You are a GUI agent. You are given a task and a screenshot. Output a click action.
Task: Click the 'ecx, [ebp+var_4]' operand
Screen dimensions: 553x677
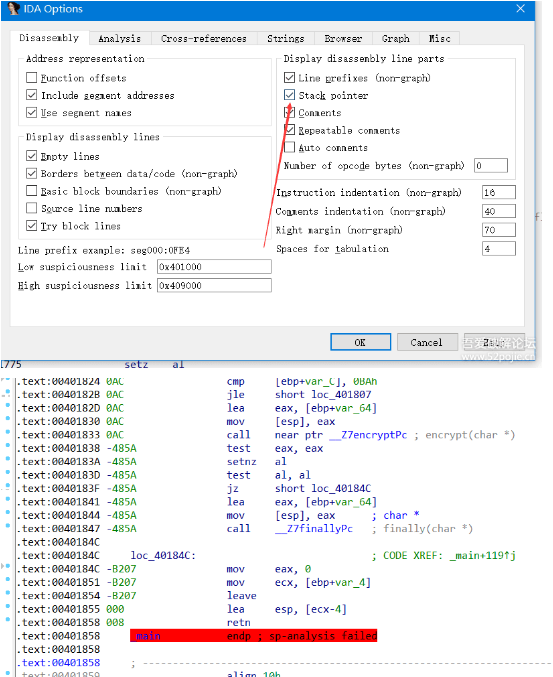(x=322, y=582)
